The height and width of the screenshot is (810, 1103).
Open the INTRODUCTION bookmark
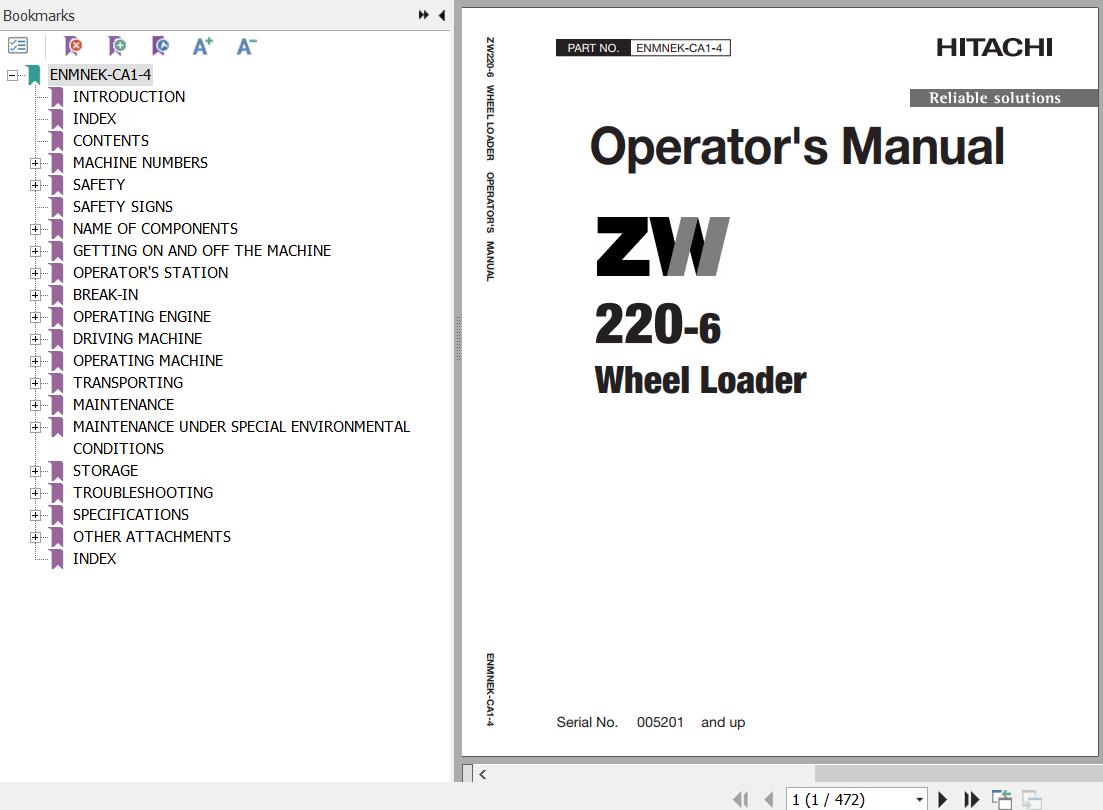[129, 97]
